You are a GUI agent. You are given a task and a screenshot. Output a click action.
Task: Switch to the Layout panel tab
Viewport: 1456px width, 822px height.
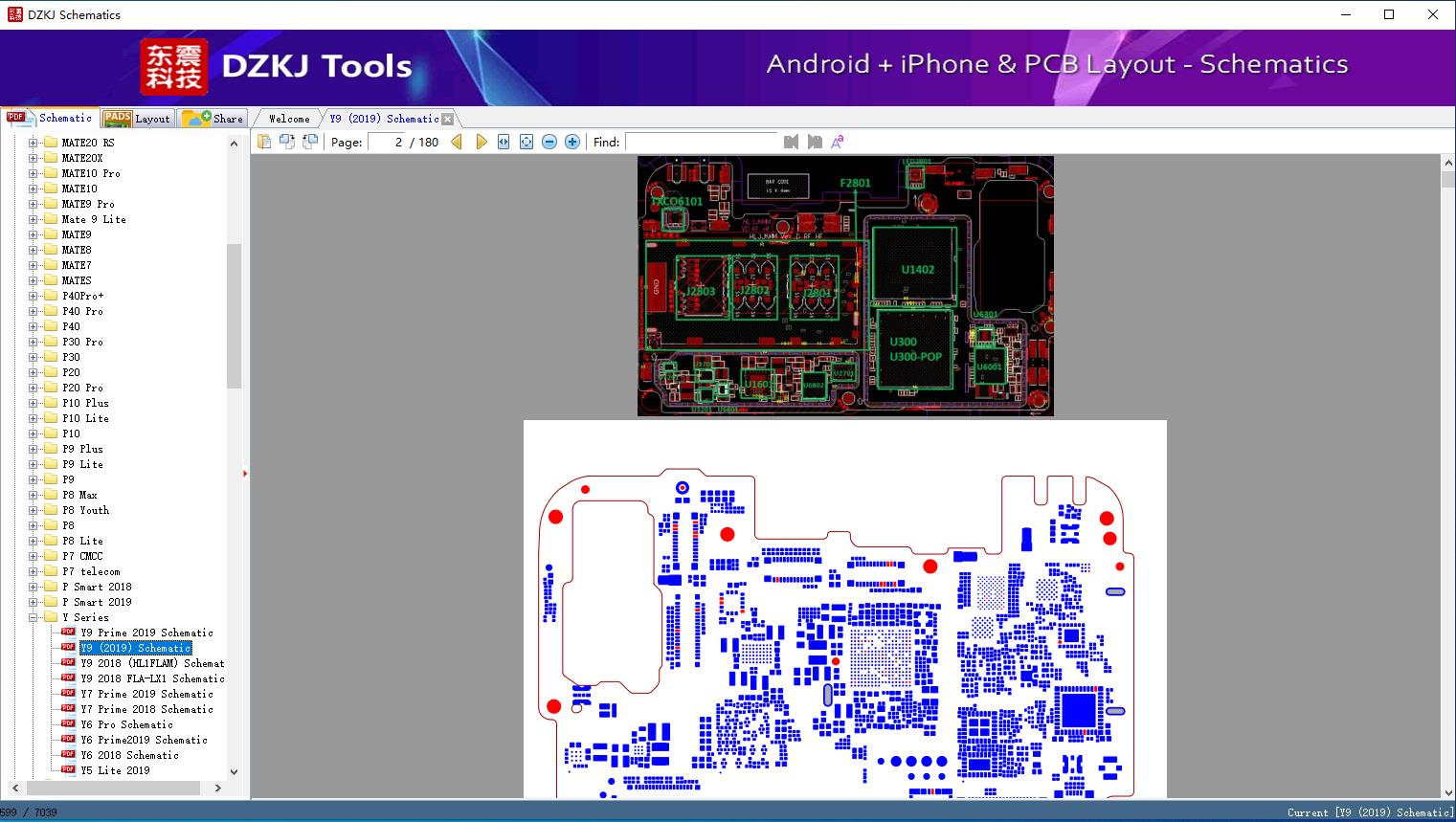[137, 119]
